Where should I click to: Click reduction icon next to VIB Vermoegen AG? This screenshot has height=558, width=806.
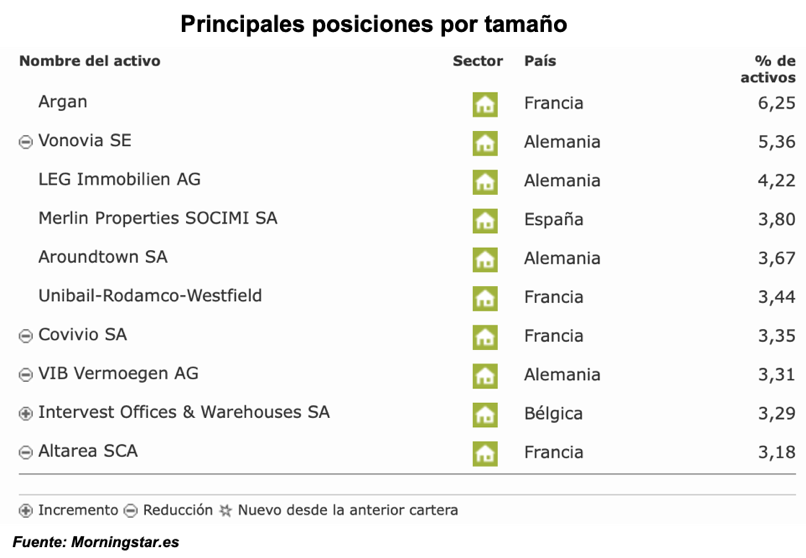click(26, 375)
